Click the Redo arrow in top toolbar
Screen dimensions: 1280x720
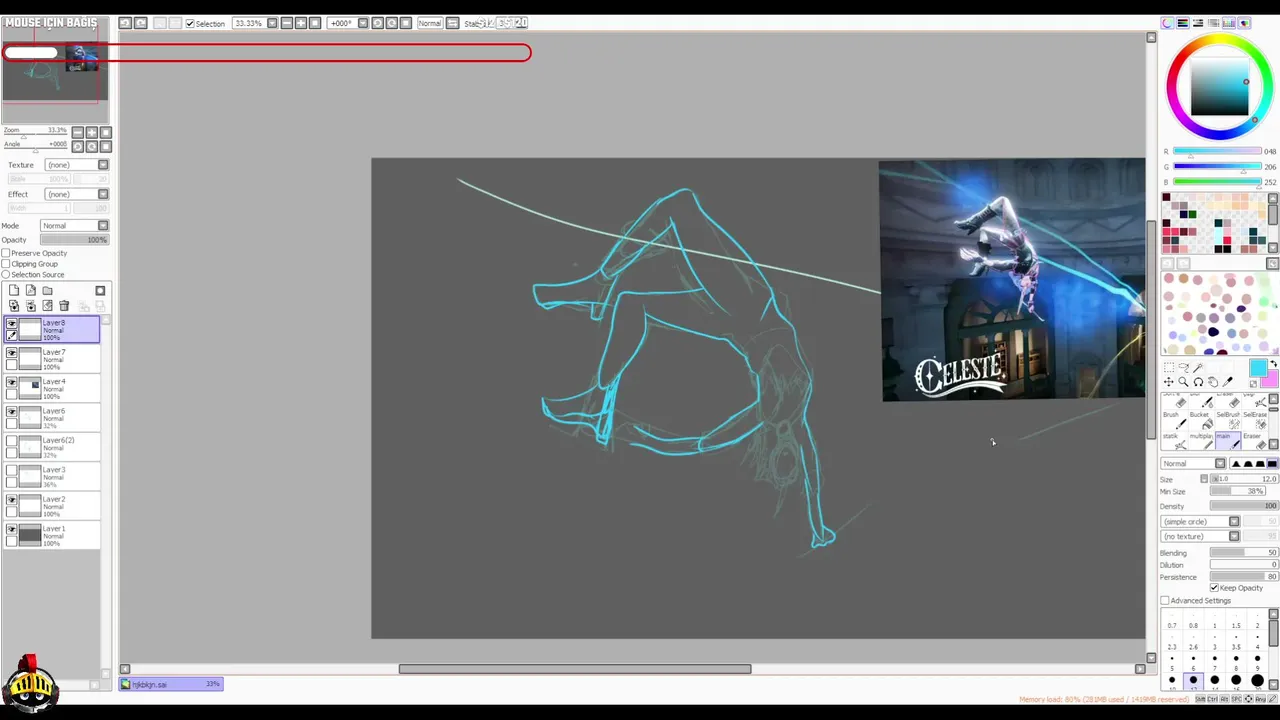(x=141, y=23)
